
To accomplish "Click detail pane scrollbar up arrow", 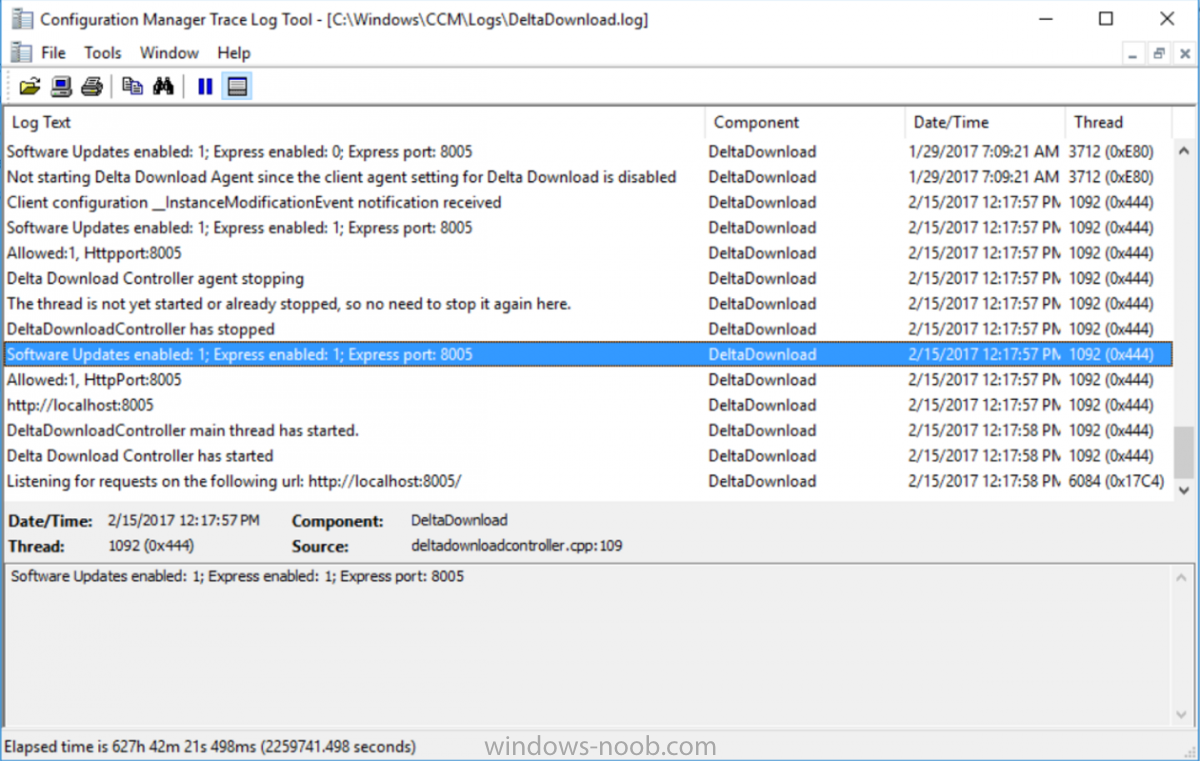I will [1184, 577].
